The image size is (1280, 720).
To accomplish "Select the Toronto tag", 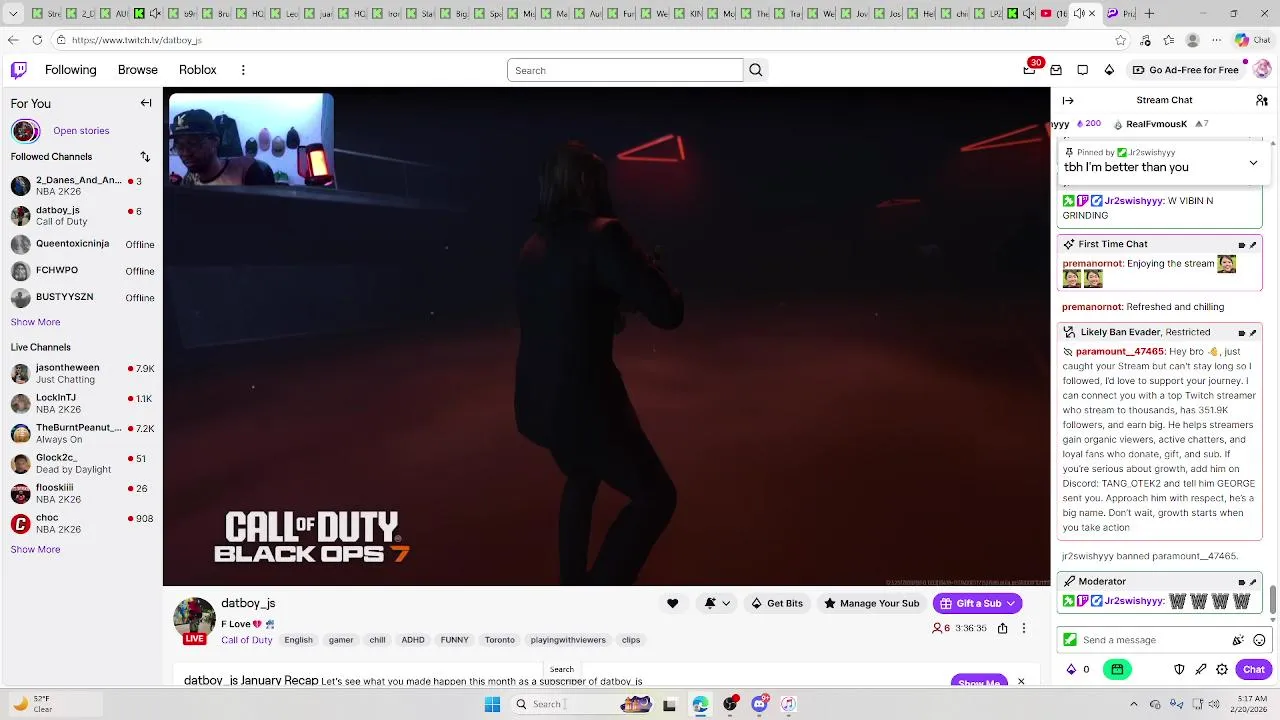I will [499, 640].
